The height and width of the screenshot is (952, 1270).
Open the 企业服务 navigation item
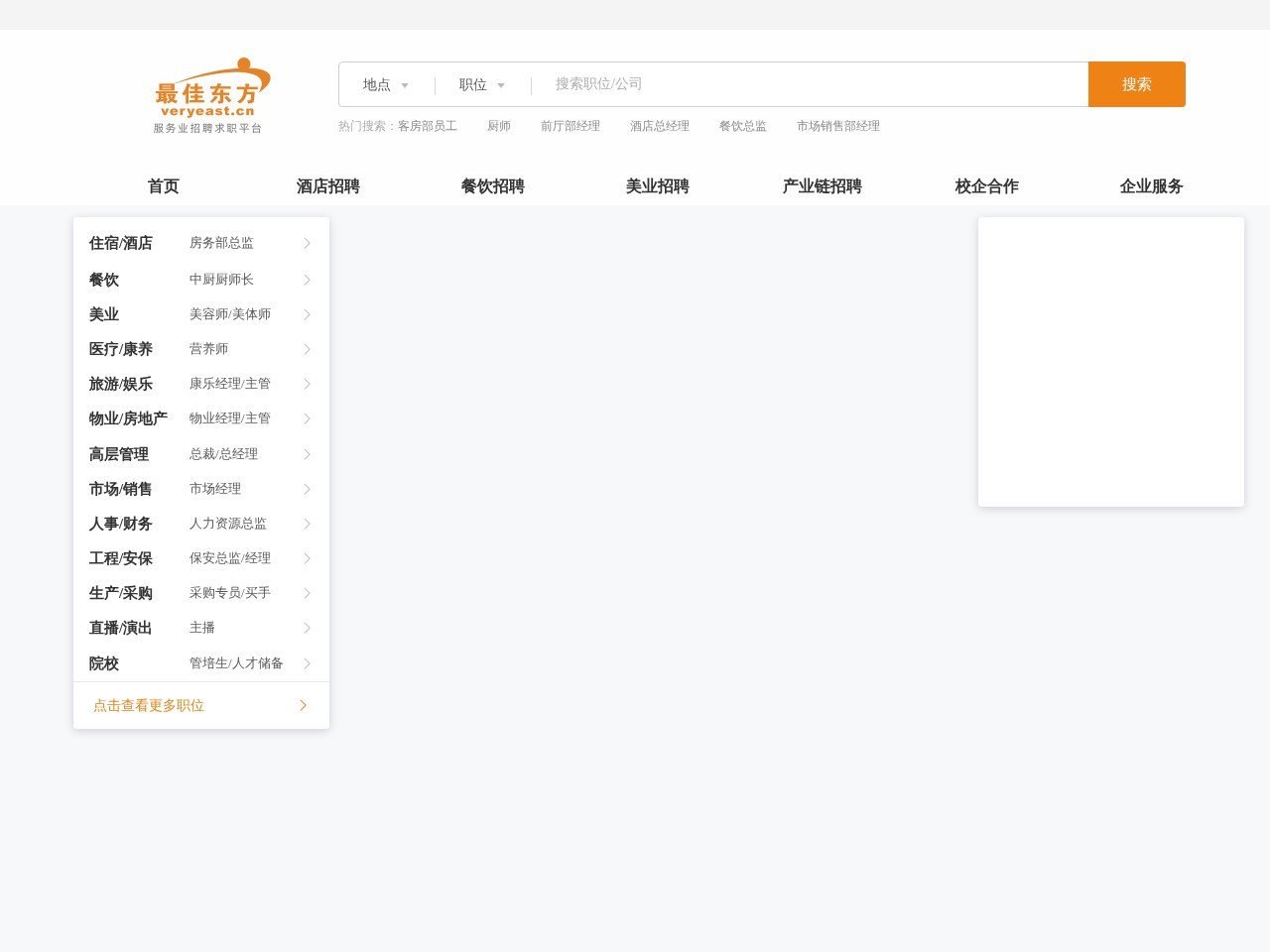click(x=1151, y=186)
